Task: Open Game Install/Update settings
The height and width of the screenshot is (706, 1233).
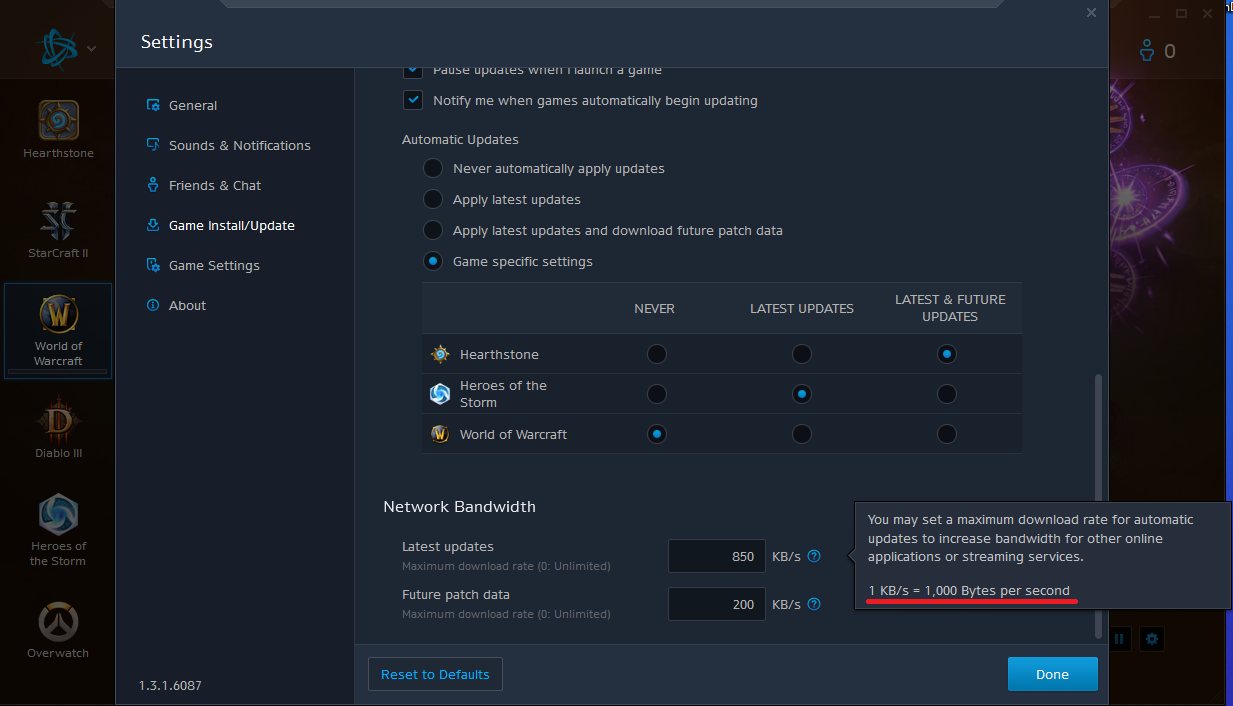Action: click(220, 225)
